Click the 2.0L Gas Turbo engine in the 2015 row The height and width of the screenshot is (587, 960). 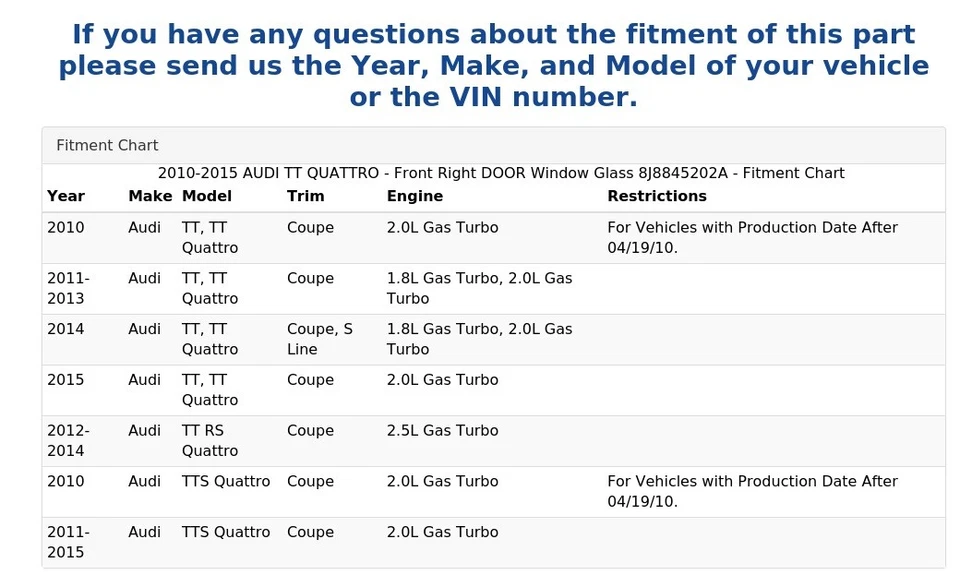pos(442,381)
